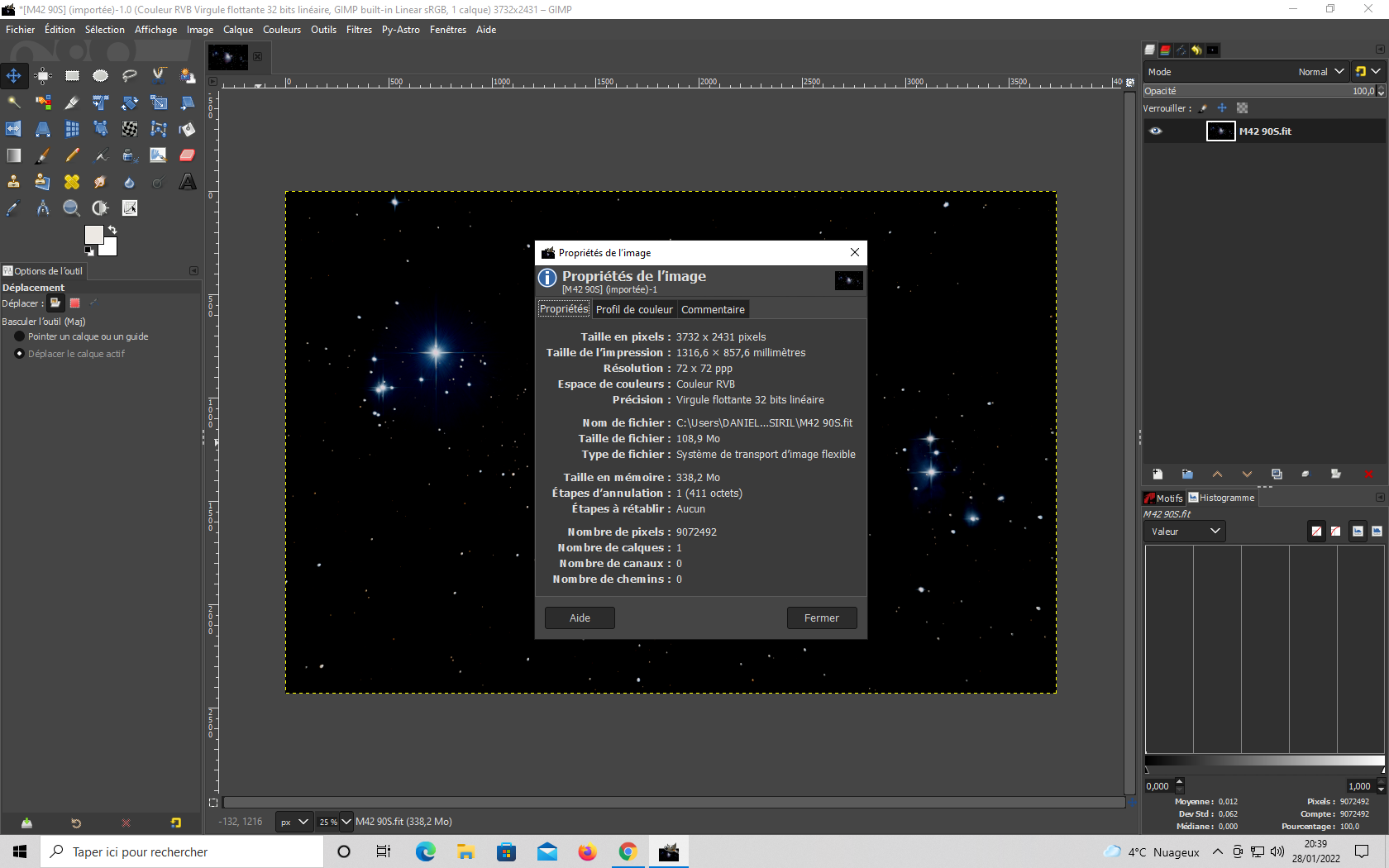This screenshot has width=1389, height=868.
Task: Click the background color swatch
Action: coord(111,248)
